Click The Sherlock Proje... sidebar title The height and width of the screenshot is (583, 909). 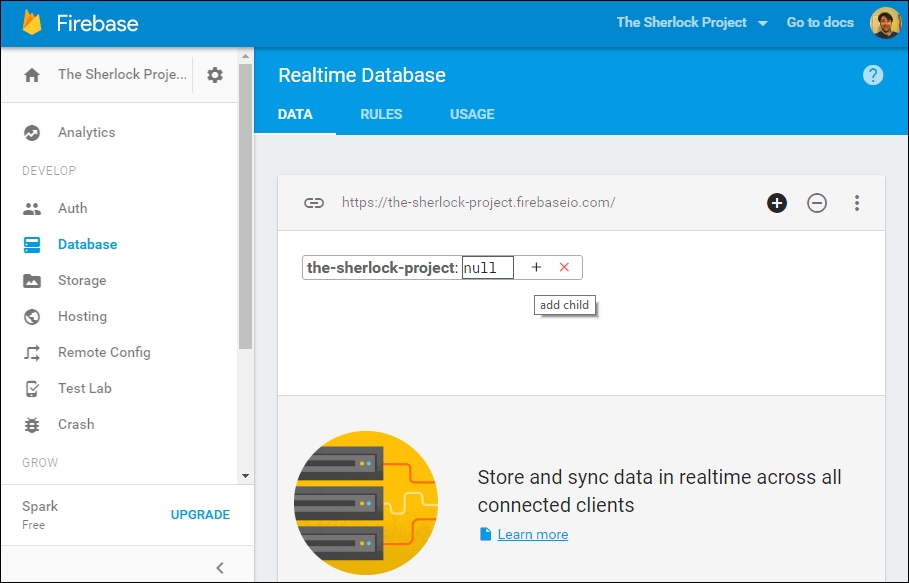122,75
